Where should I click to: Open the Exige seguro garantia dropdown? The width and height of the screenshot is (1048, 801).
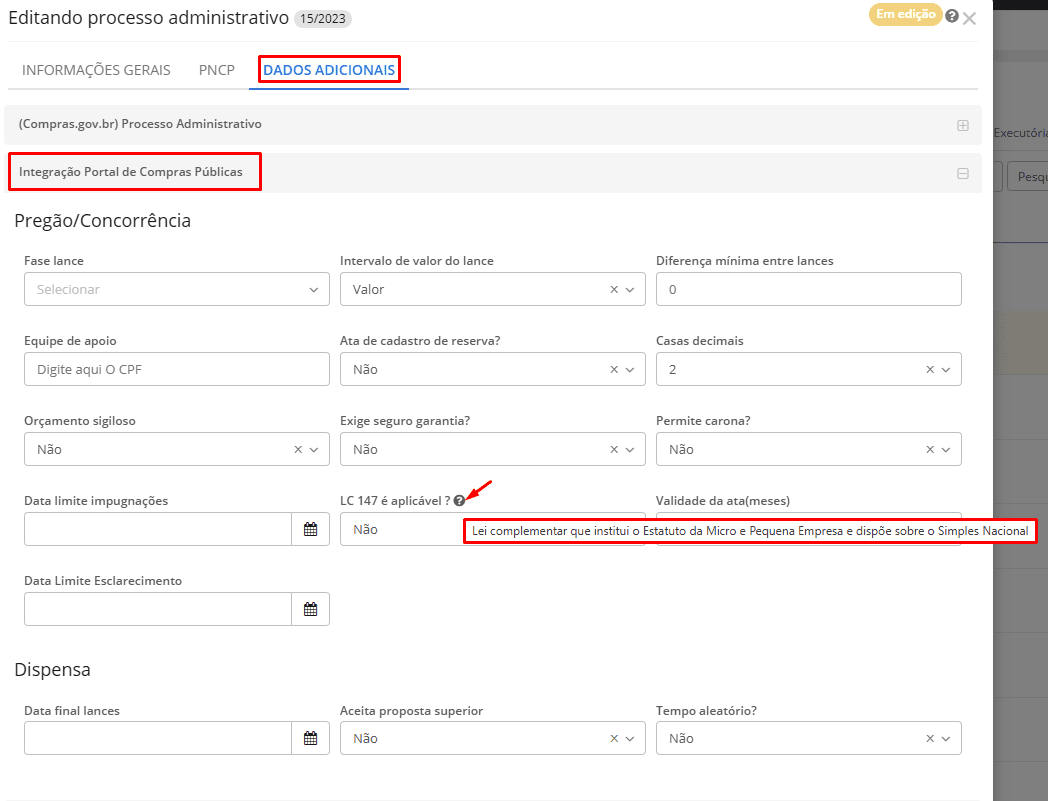pyautogui.click(x=629, y=449)
